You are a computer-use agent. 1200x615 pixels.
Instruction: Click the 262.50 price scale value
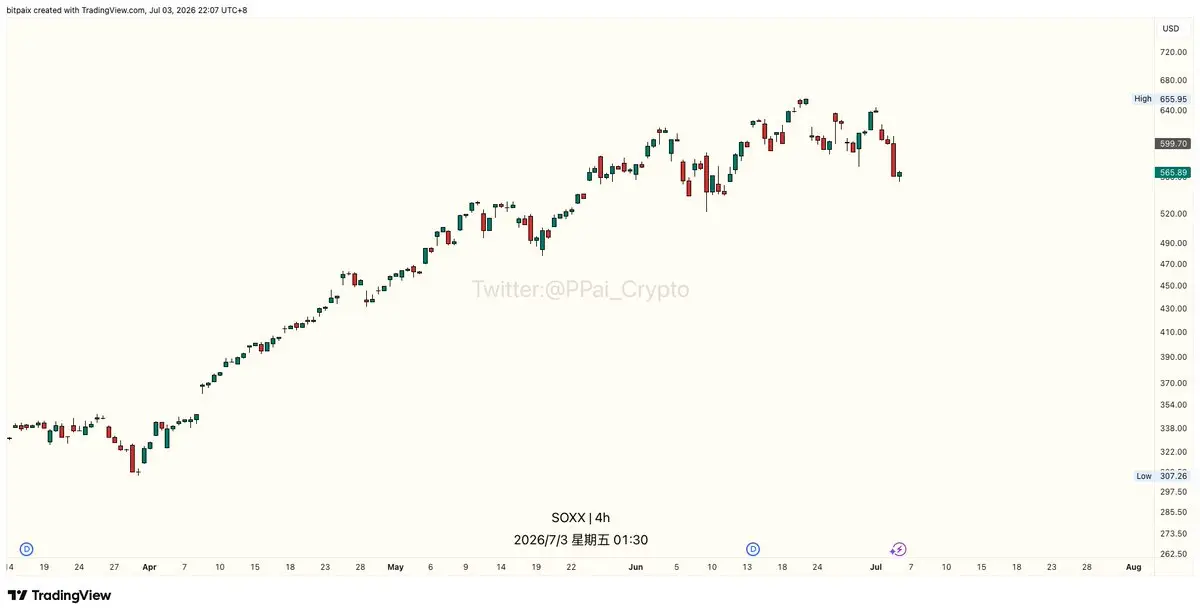1173,554
